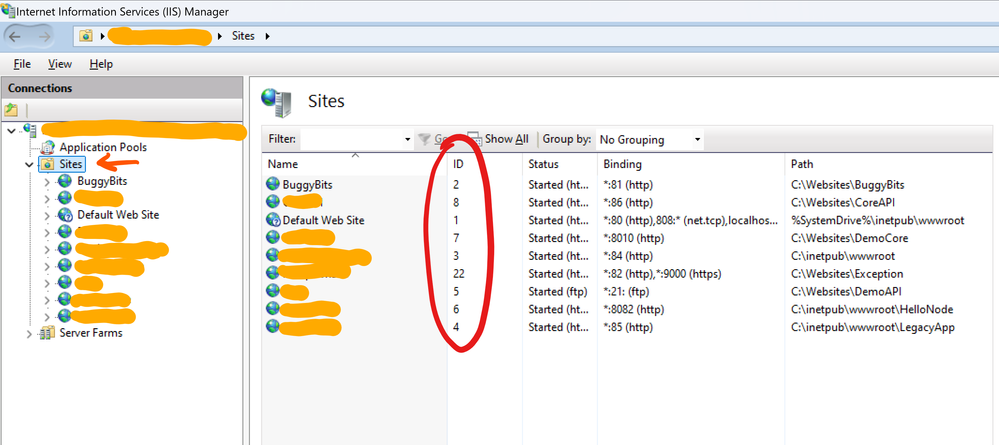The height and width of the screenshot is (445, 999).
Task: Expand the BuggyBits tree node
Action: coord(47,181)
